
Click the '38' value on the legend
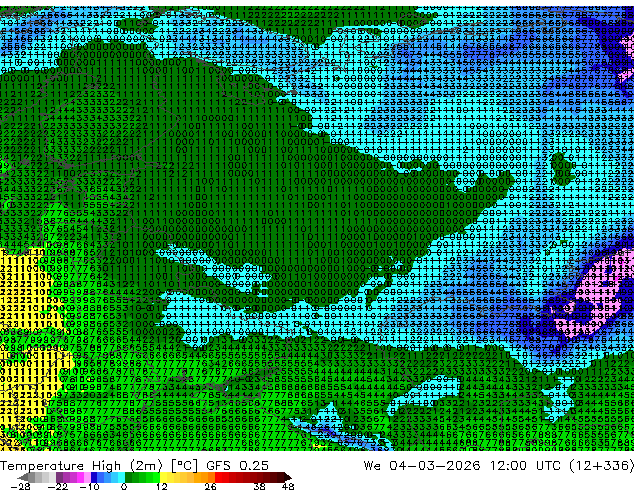(x=260, y=486)
